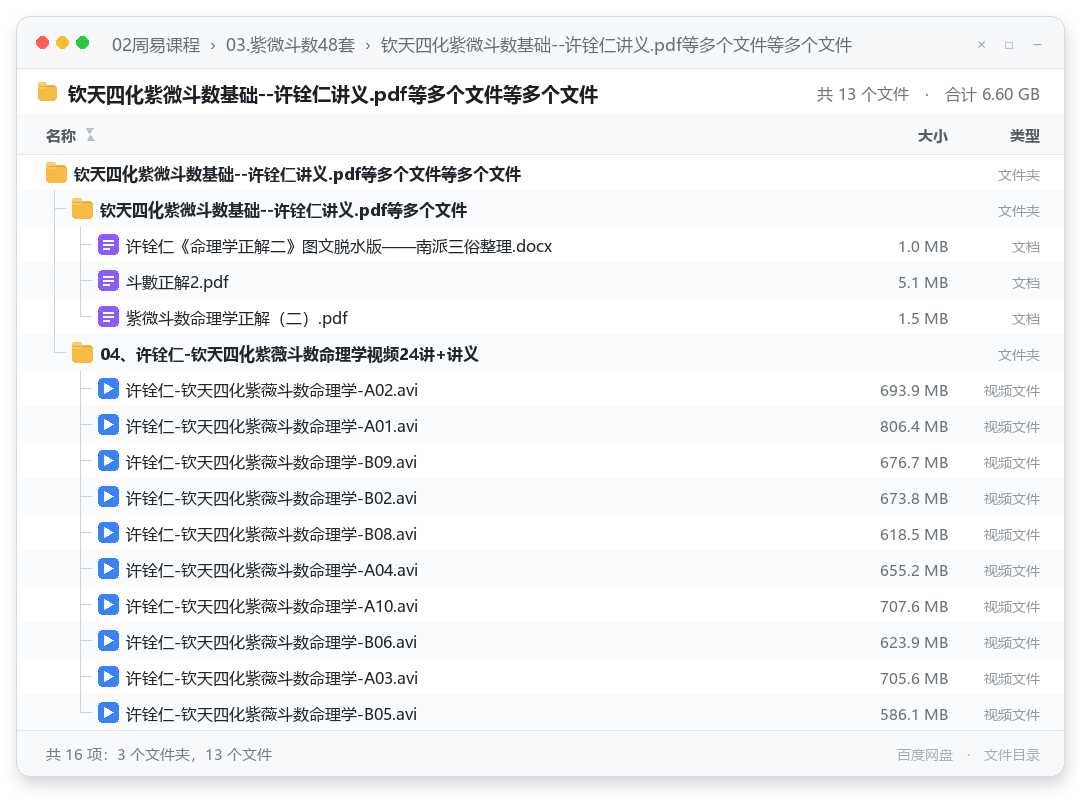Select file 许铨仁《命理学正解二》图文脱水版 docx
The height and width of the screenshot is (800, 1080).
tap(541, 245)
